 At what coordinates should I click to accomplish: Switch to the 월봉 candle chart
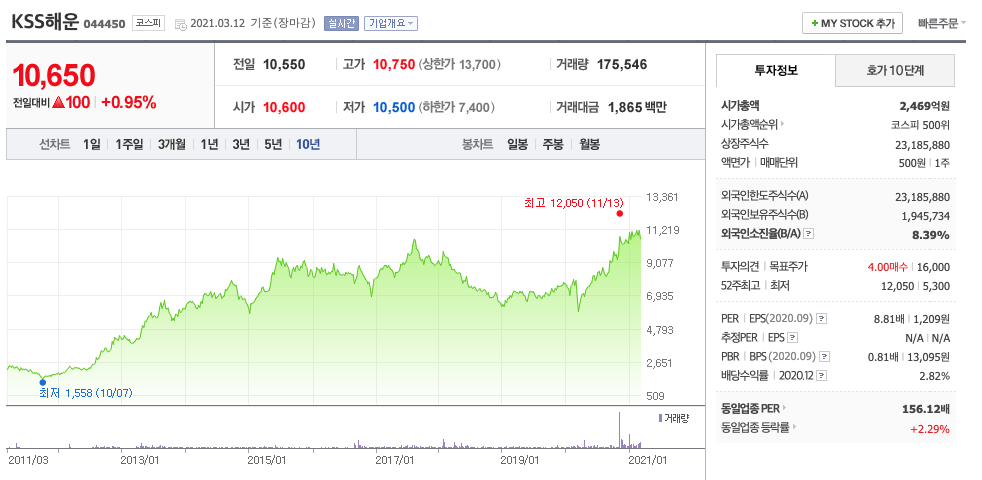click(589, 145)
